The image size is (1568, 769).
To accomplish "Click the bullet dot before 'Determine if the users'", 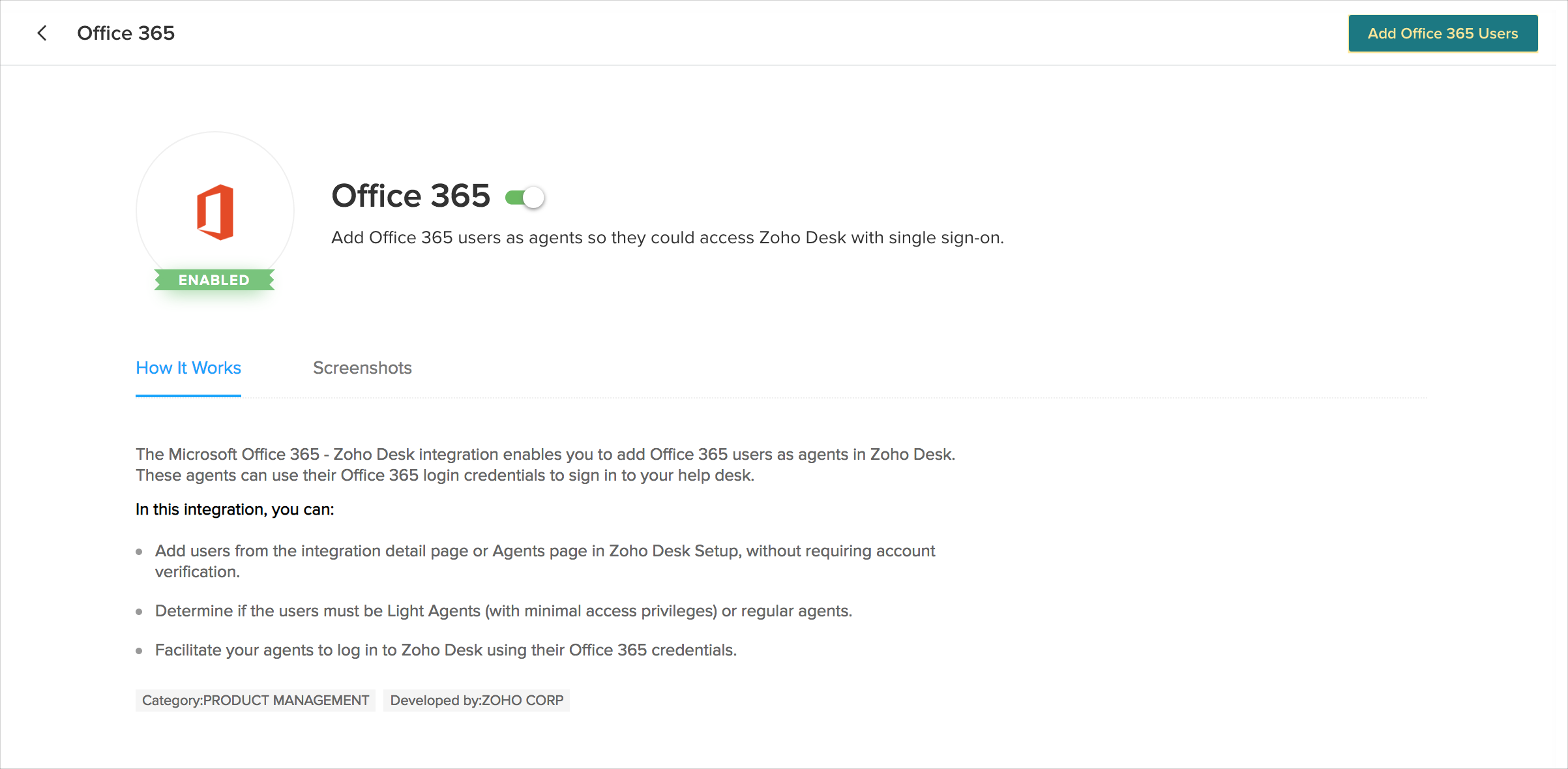I will (x=139, y=612).
